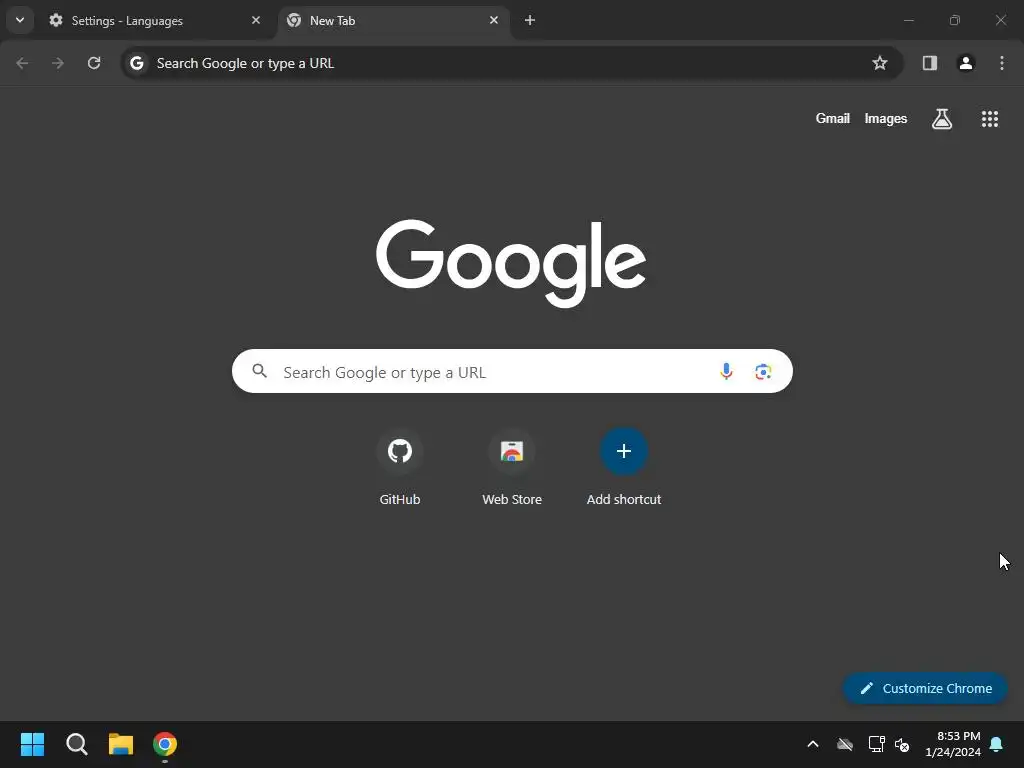1024x768 pixels.
Task: Focus the address bar URL field
Action: (x=511, y=63)
